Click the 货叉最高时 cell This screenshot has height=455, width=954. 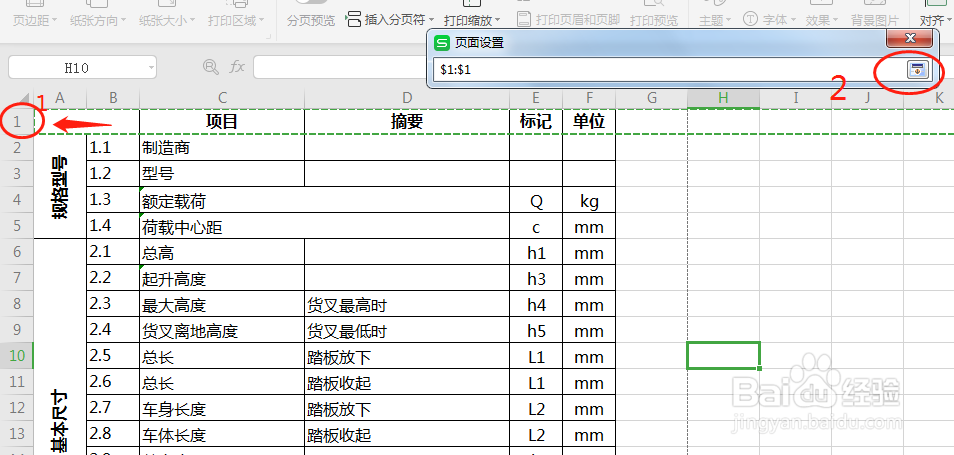tap(407, 304)
